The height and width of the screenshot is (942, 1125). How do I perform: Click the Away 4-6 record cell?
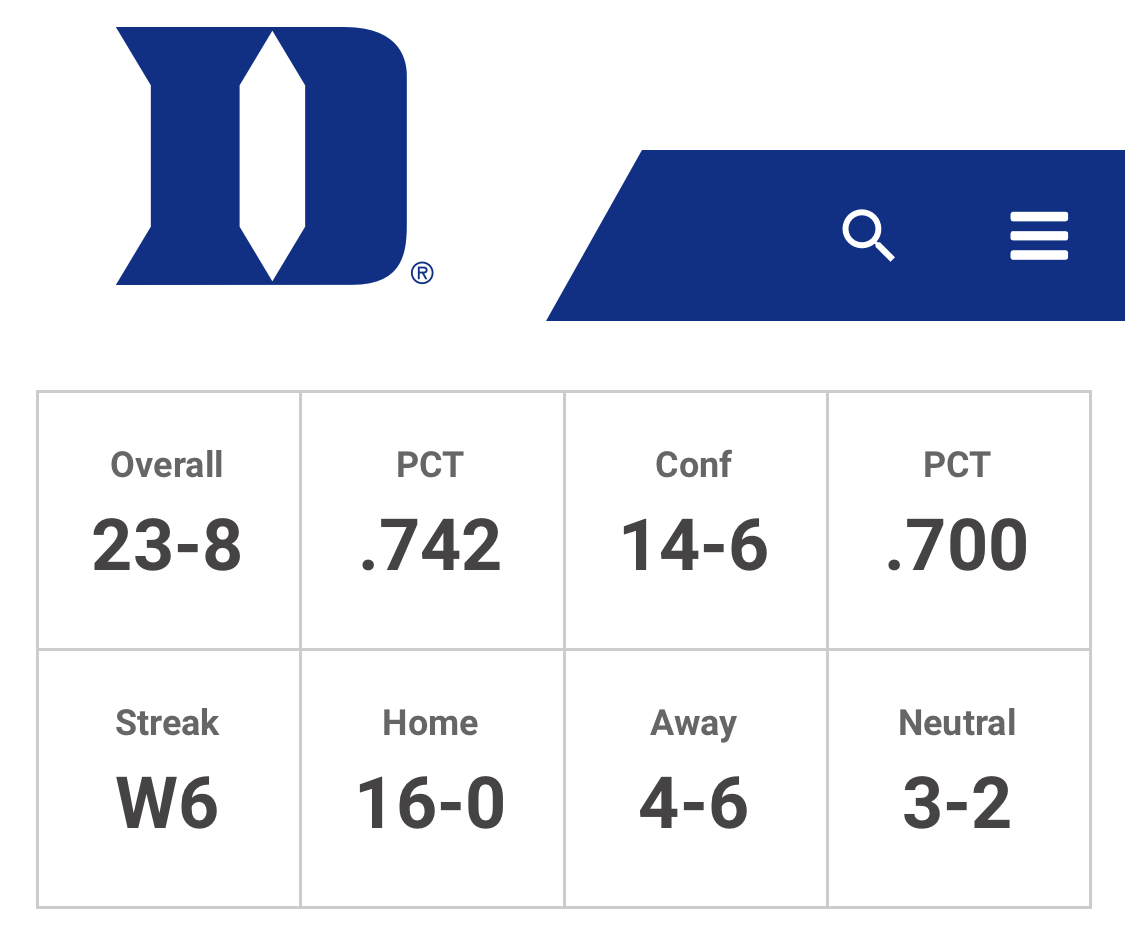click(695, 778)
